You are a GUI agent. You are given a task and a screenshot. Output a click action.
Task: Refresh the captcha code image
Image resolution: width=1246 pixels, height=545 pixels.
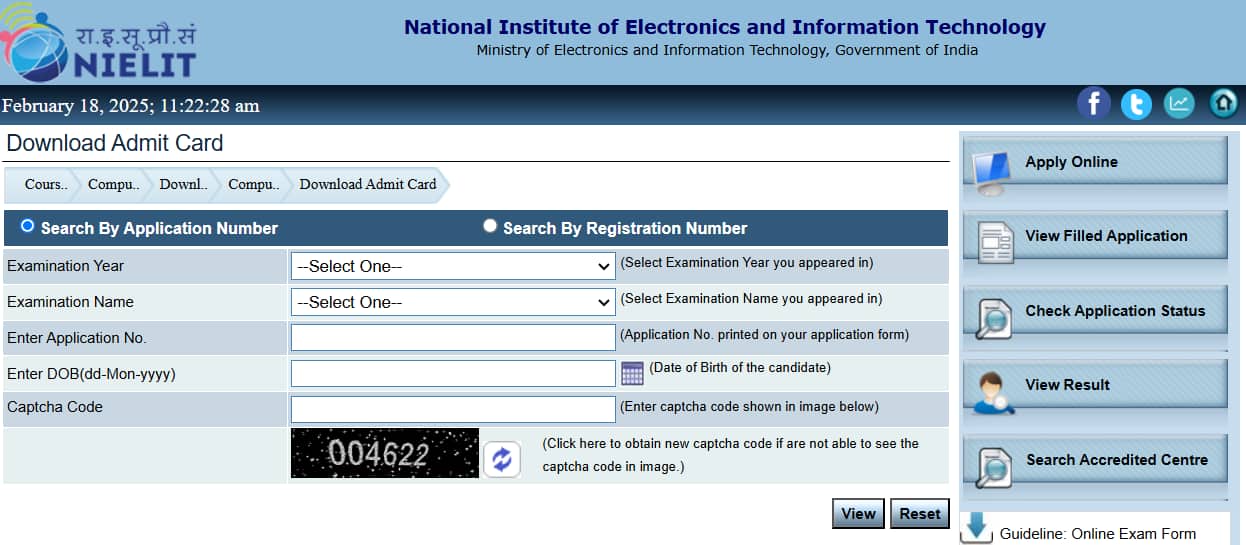tap(502, 459)
